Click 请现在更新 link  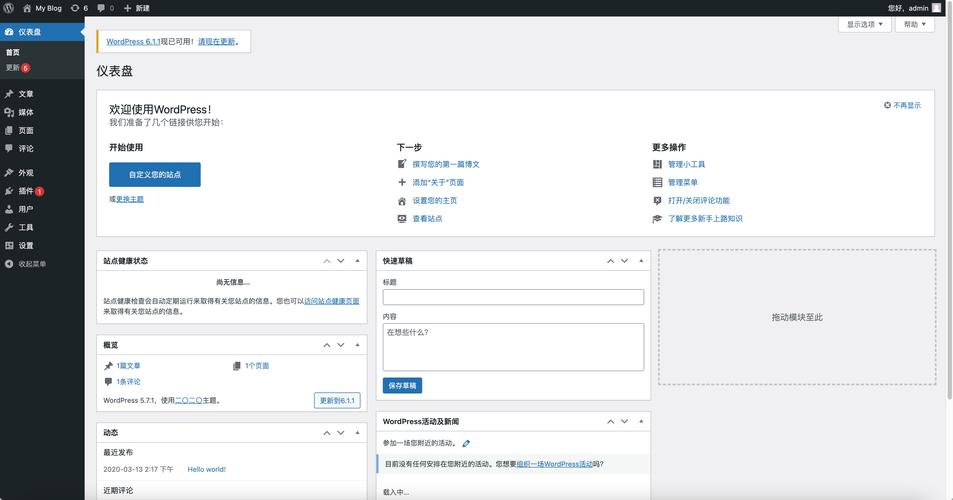point(216,41)
